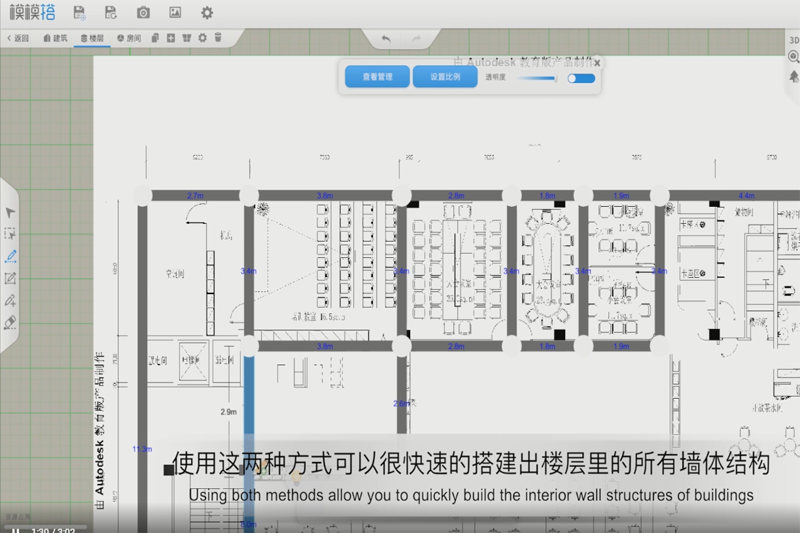The height and width of the screenshot is (533, 800).
Task: Click the undo arrow
Action: 386,38
